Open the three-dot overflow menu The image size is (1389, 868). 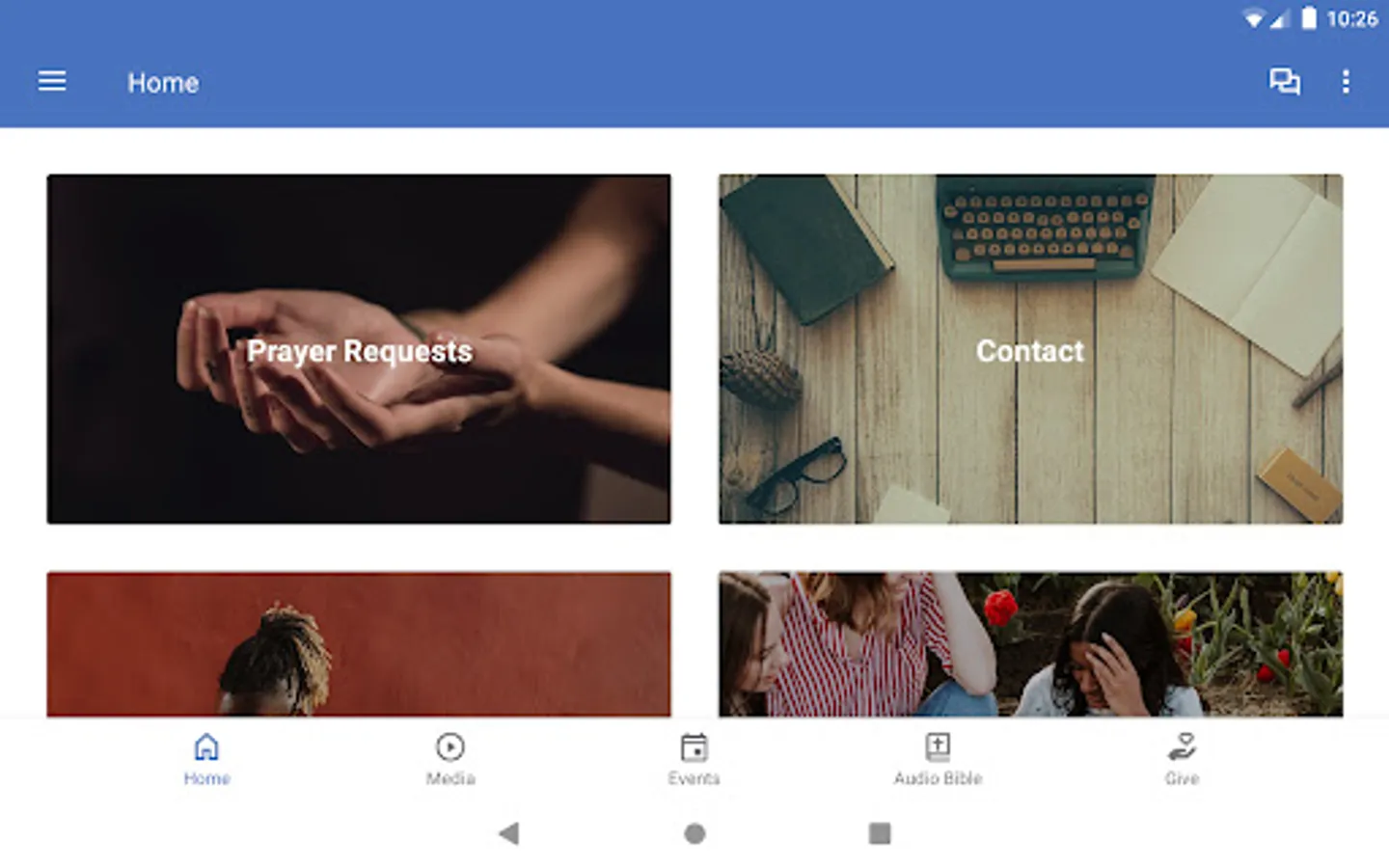pos(1346,82)
